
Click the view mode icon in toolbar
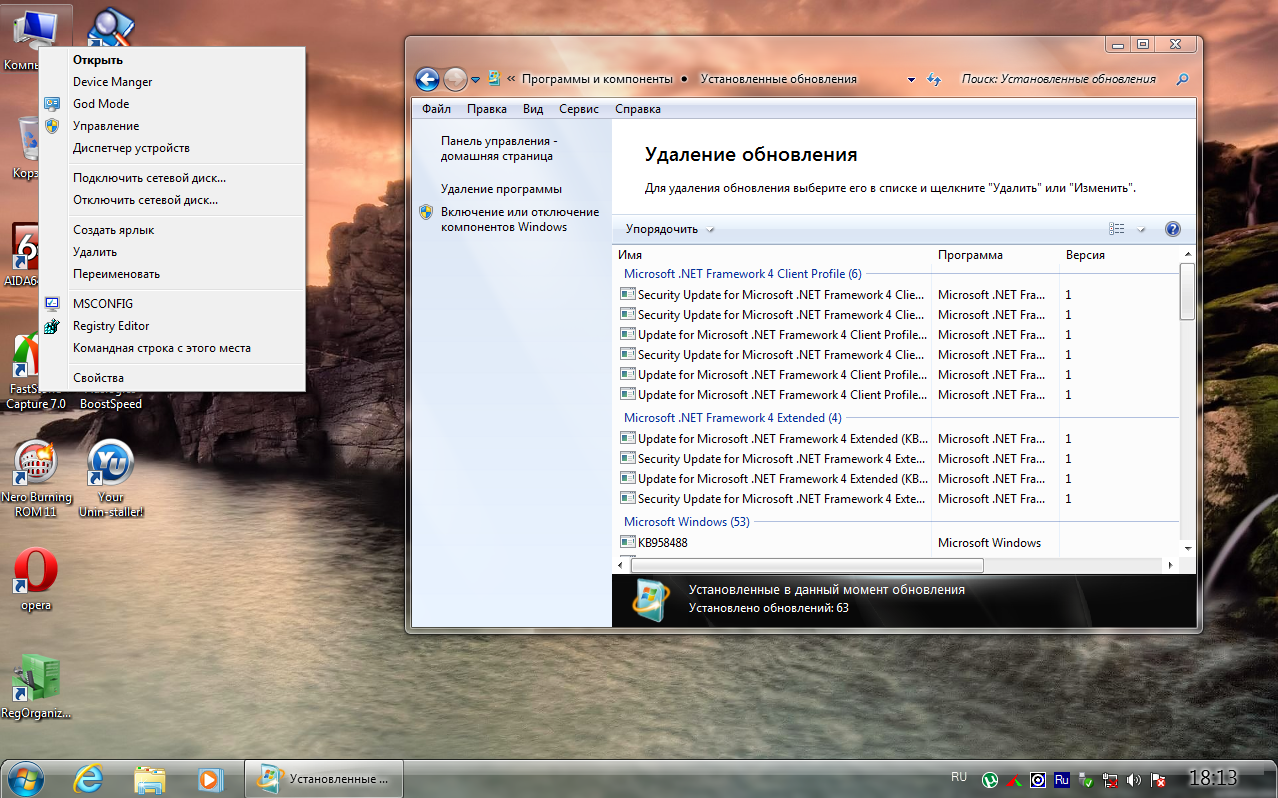1117,229
